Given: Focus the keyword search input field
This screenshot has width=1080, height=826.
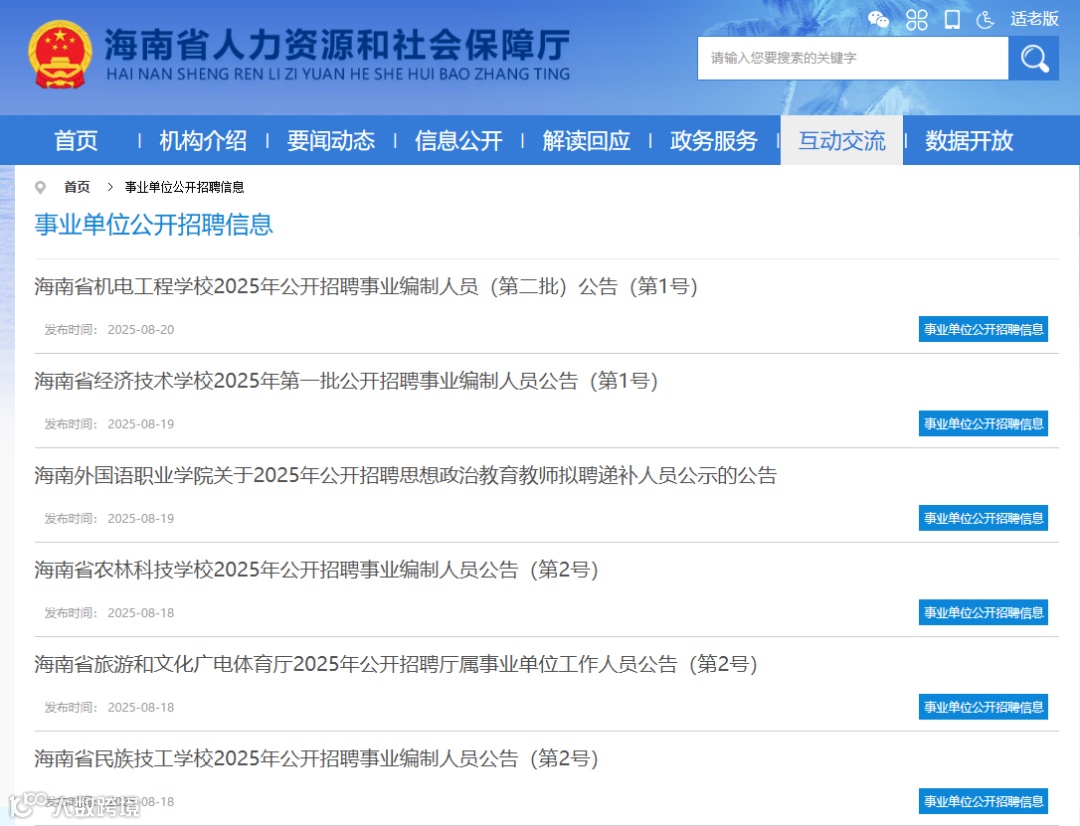Looking at the screenshot, I should point(853,59).
